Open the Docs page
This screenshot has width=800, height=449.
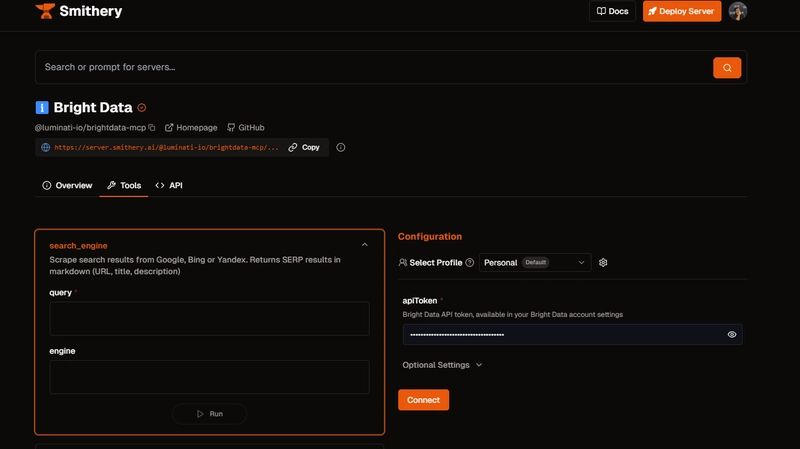pos(612,11)
